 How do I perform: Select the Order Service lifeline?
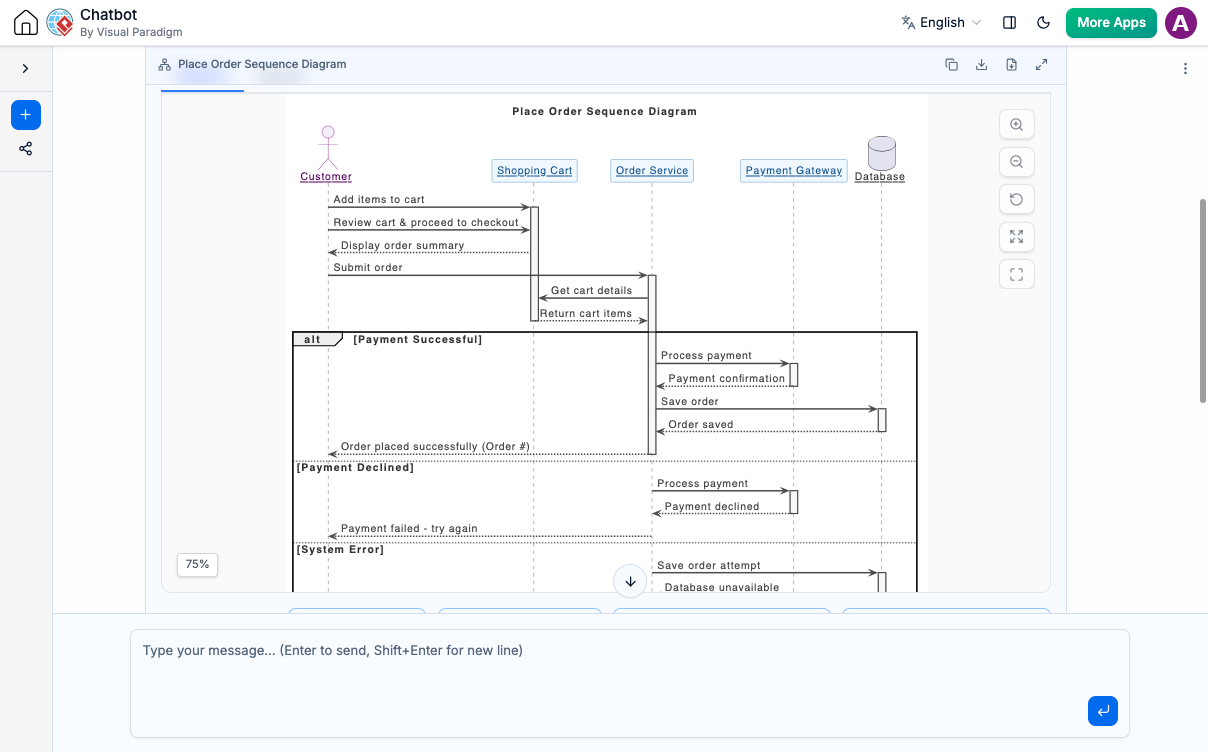coord(652,171)
